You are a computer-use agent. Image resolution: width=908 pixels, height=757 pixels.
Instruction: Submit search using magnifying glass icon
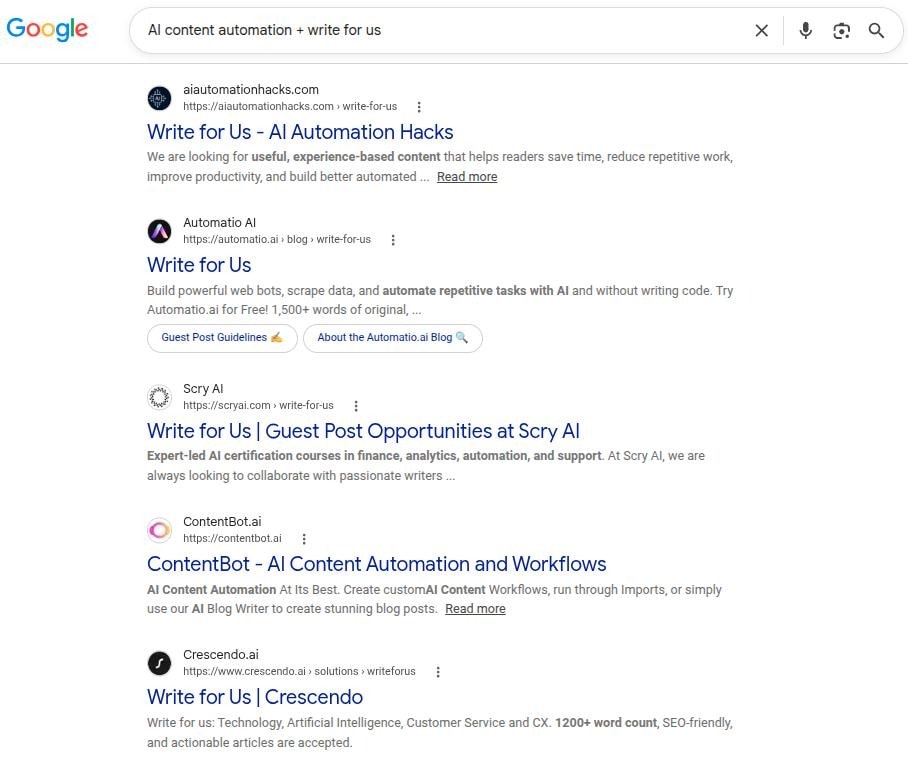point(876,30)
